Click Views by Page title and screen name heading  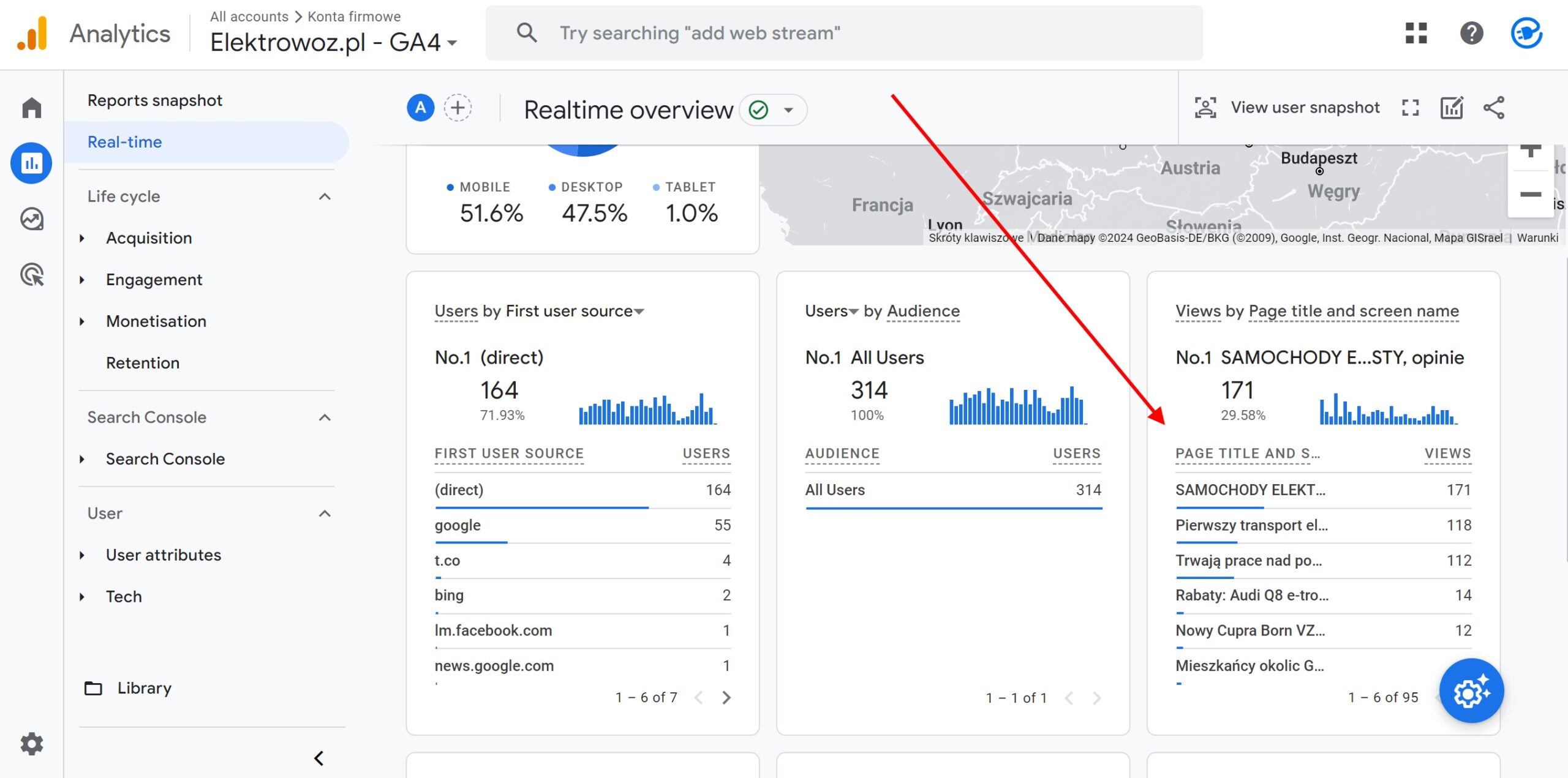[1317, 311]
